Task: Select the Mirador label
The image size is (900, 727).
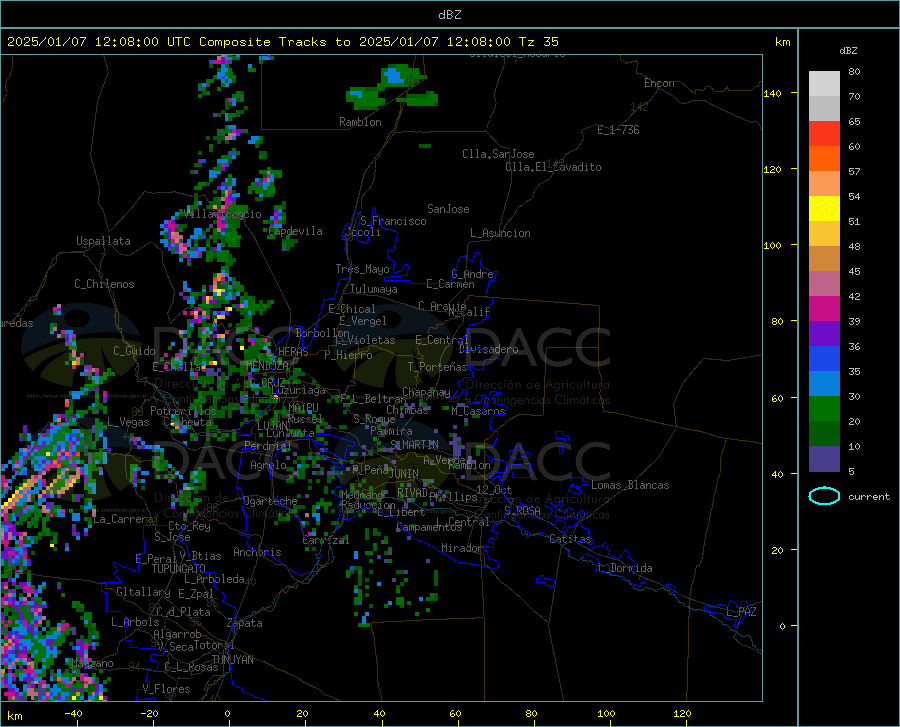Action: [462, 548]
